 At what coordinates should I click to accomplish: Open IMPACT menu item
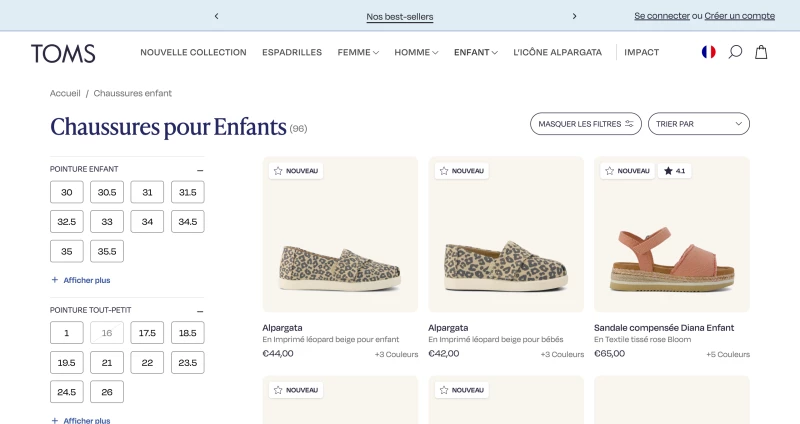coord(641,52)
